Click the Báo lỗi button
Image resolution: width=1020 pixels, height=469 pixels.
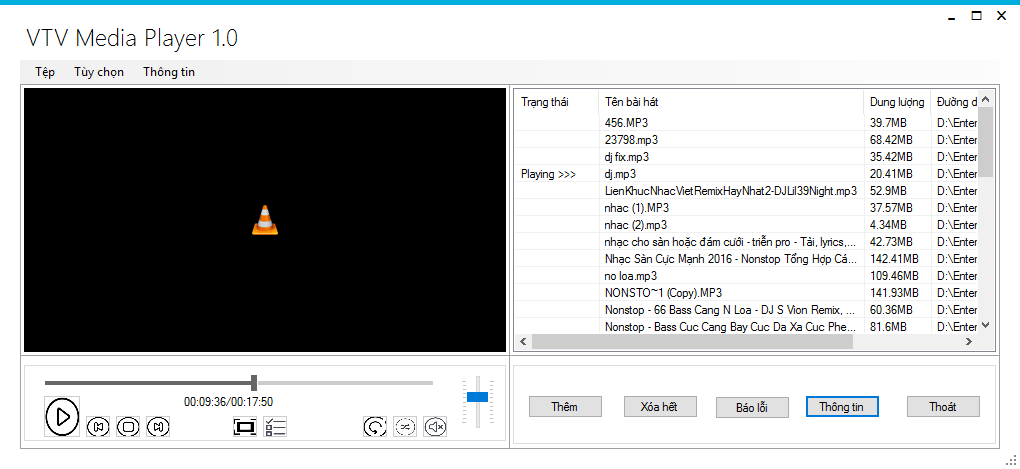coord(752,408)
